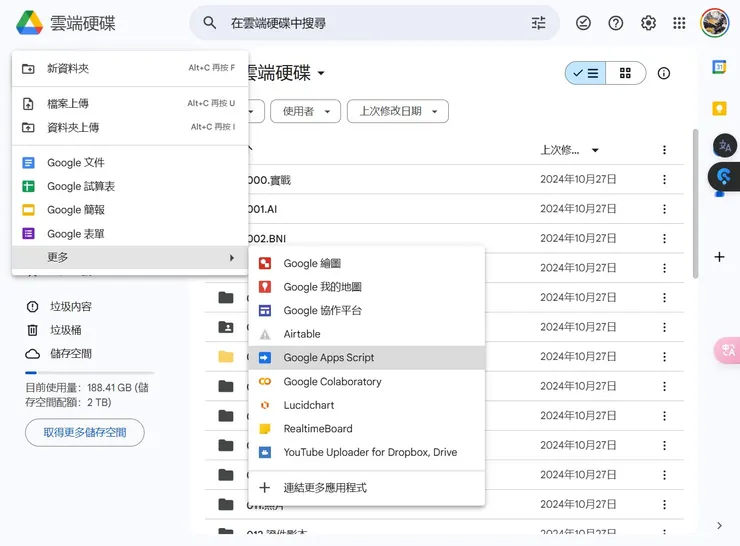This screenshot has width=740, height=546.
Task: Open the 001.AI folder row
Action: coord(466,209)
